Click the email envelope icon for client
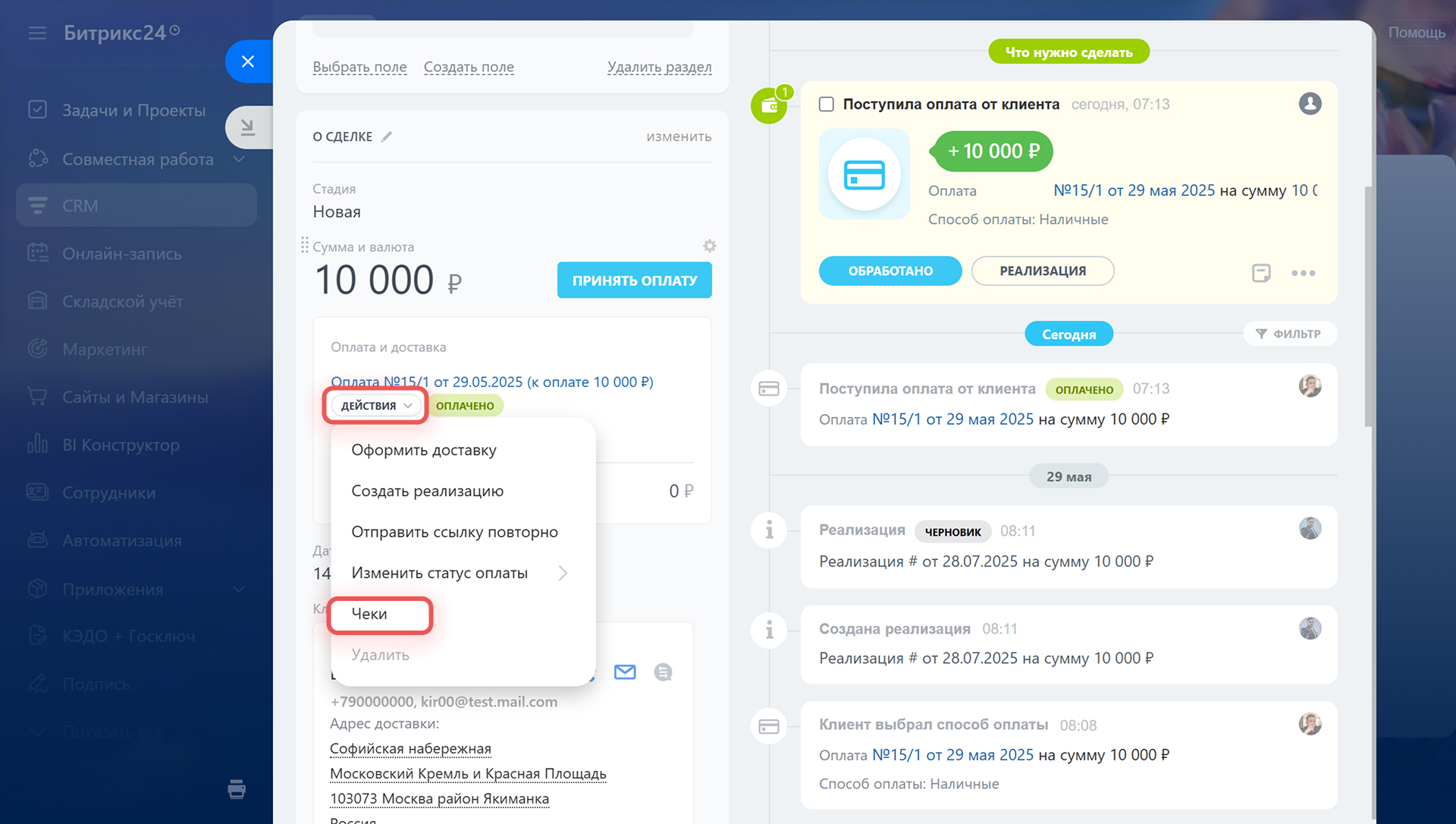 tap(625, 672)
